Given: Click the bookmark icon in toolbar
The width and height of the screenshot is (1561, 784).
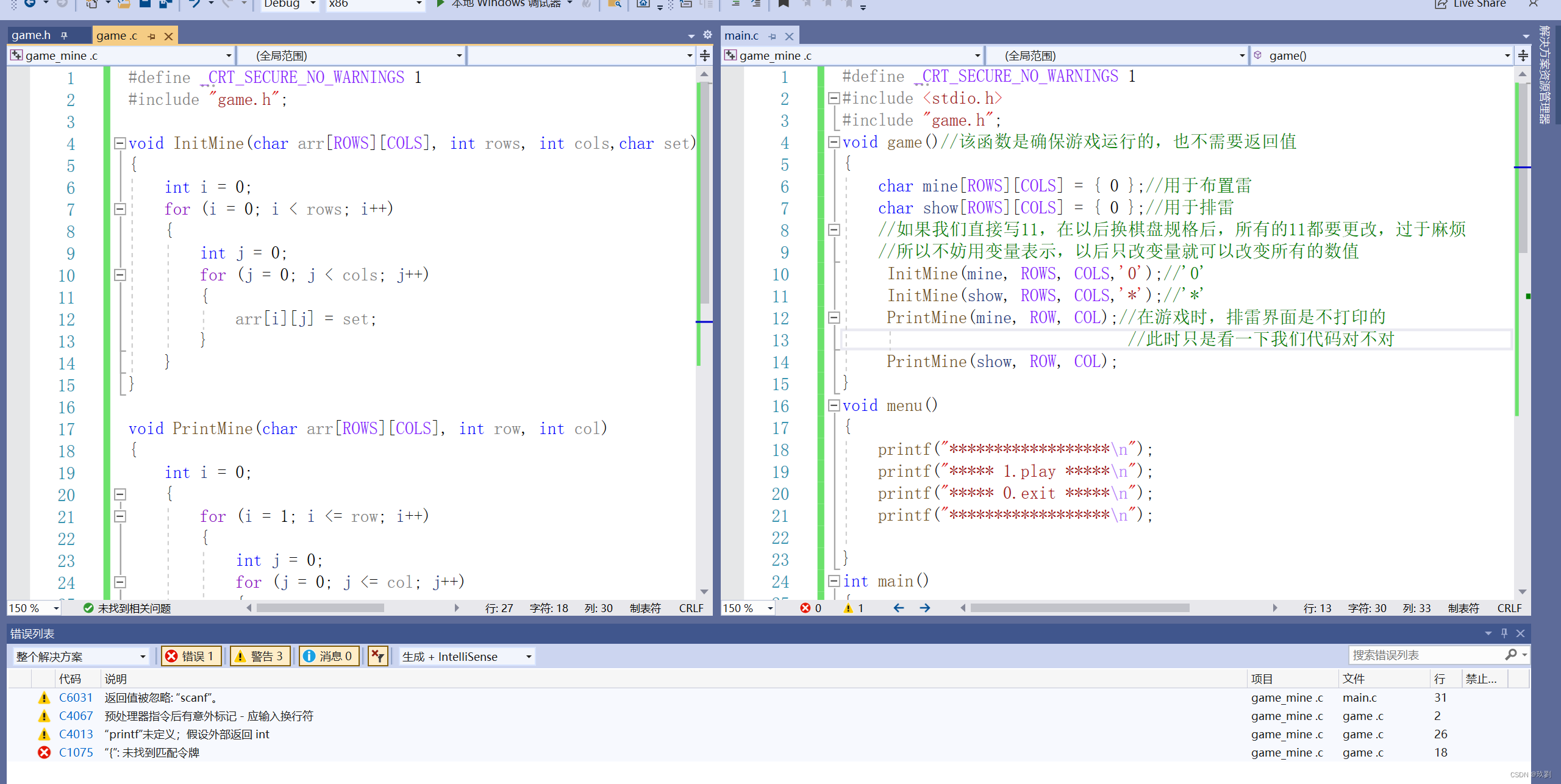Looking at the screenshot, I should (784, 4).
